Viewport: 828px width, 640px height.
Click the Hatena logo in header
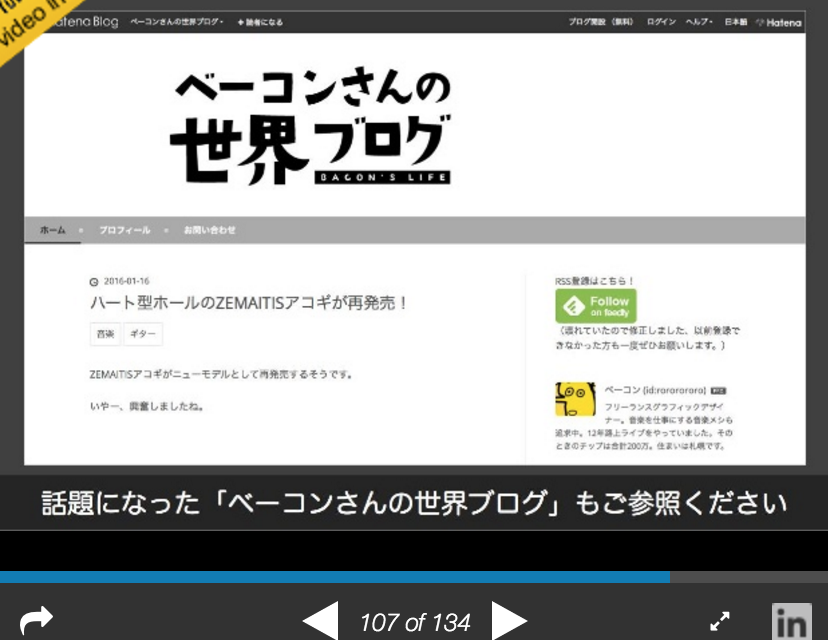coord(778,22)
